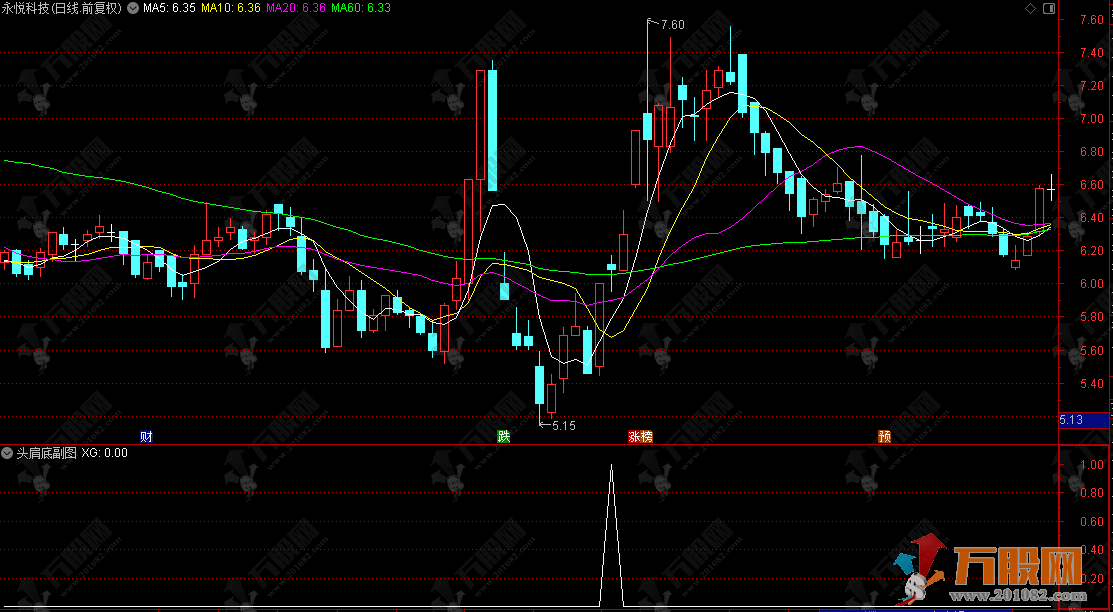Click the blue 财 event marker
Screen dimensions: 1113x612
[146, 436]
